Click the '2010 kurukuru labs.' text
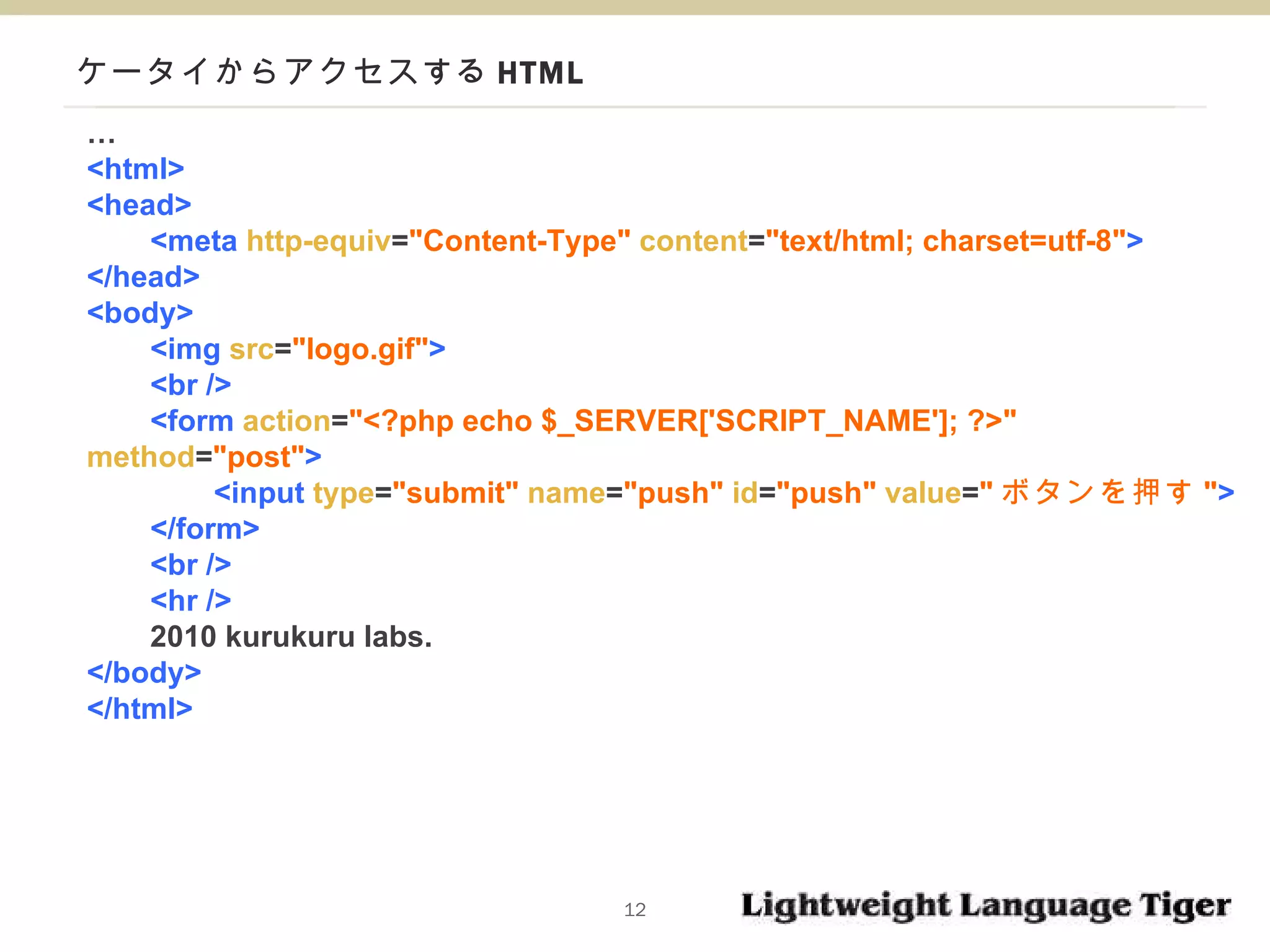This screenshot has height=952, width=1270. [291, 637]
